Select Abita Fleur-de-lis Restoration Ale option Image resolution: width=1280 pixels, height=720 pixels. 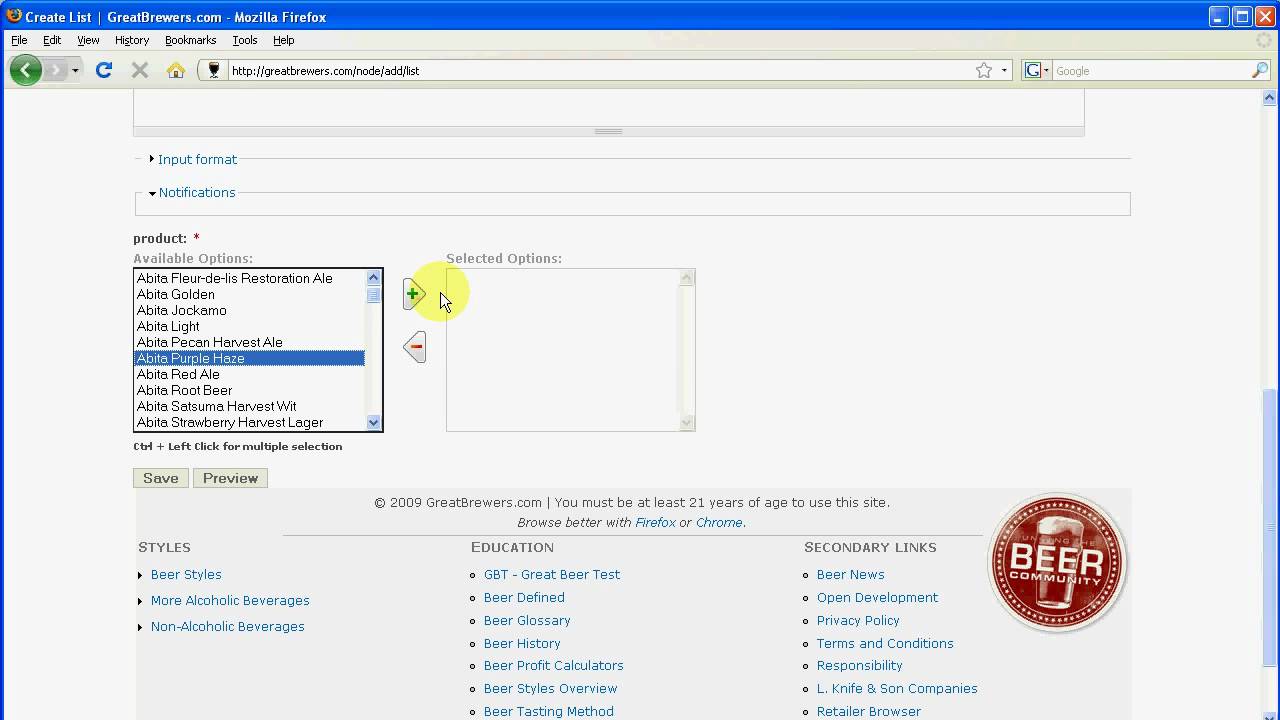click(x=250, y=278)
